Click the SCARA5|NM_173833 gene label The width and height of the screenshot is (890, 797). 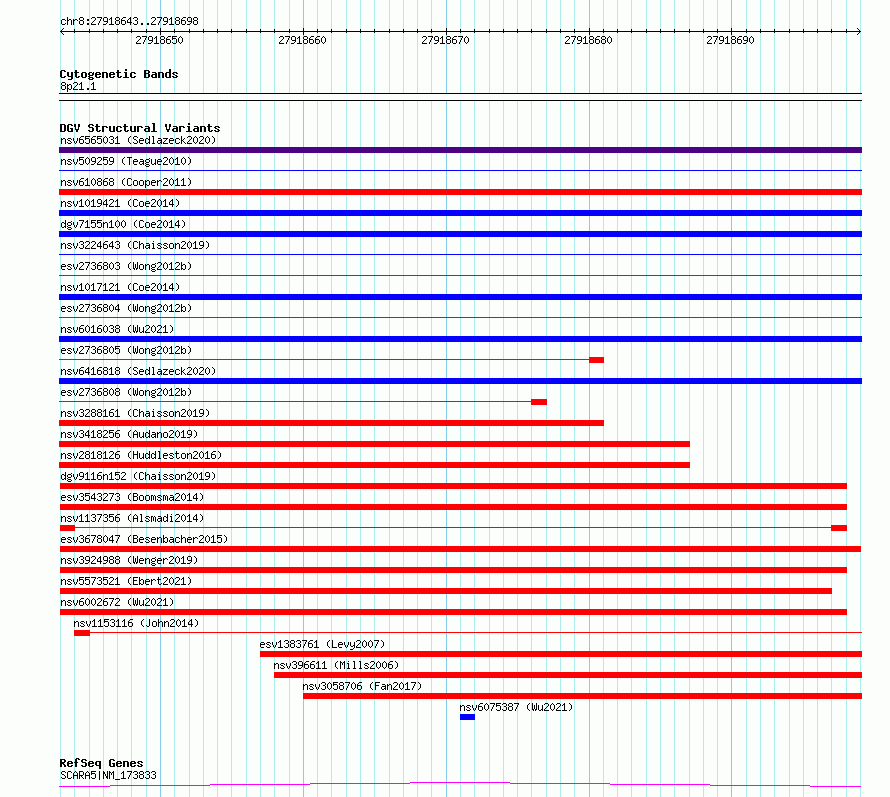pyautogui.click(x=108, y=775)
